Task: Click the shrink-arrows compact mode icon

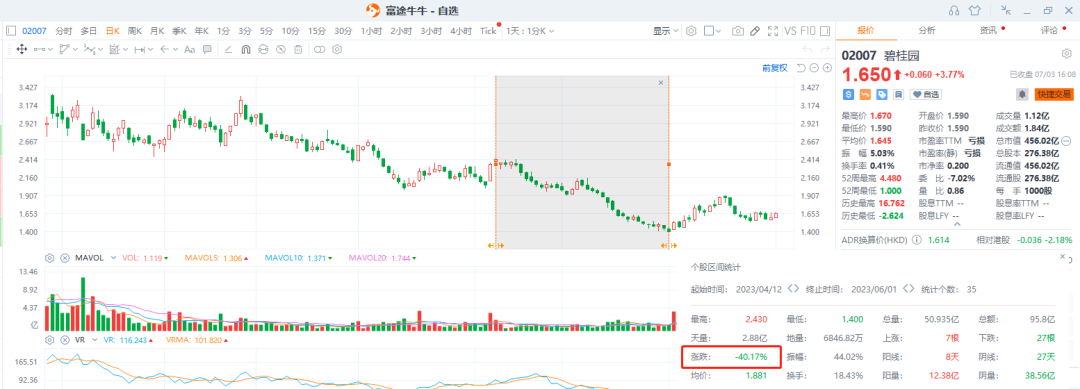Action: 1007,10
